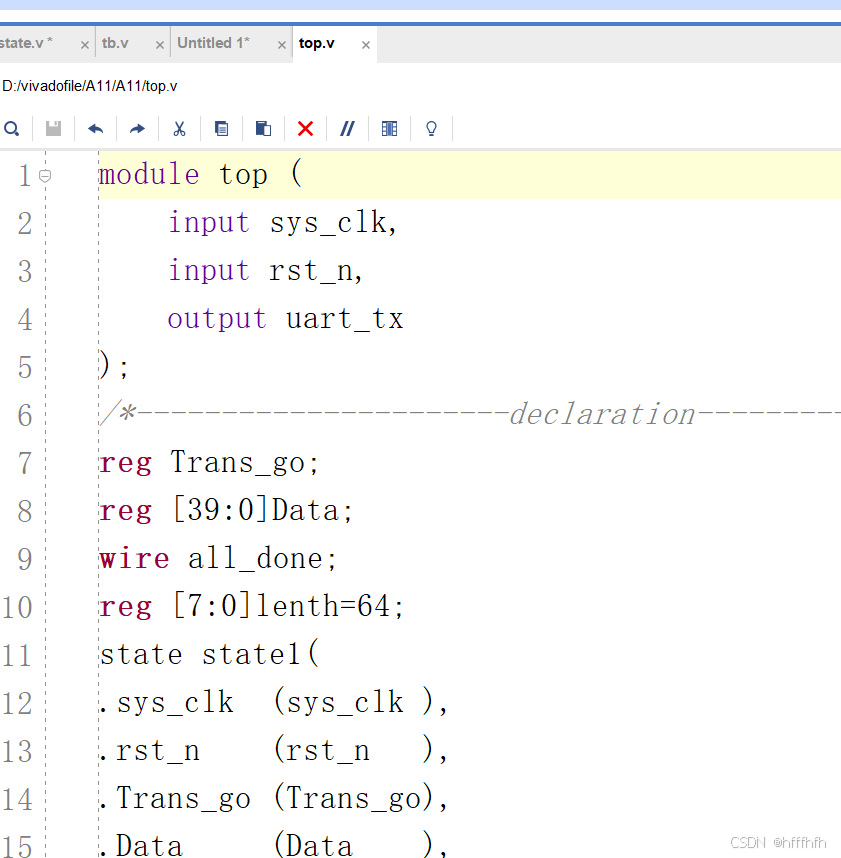Open the search tool in editor toolbar
Image resolution: width=841 pixels, height=858 pixels.
[x=11, y=129]
